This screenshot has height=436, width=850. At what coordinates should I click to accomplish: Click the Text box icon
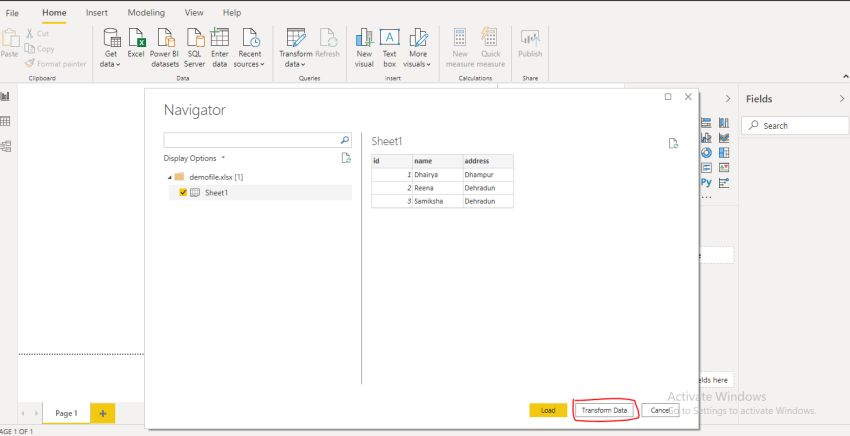tap(389, 38)
